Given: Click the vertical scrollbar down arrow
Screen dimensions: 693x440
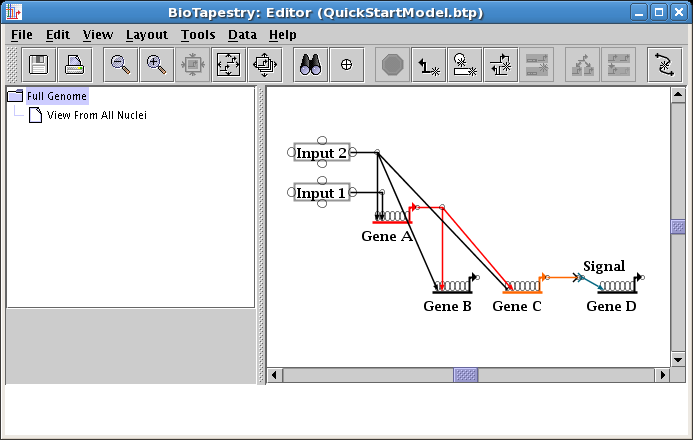Looking at the screenshot, I should pyautogui.click(x=678, y=359).
